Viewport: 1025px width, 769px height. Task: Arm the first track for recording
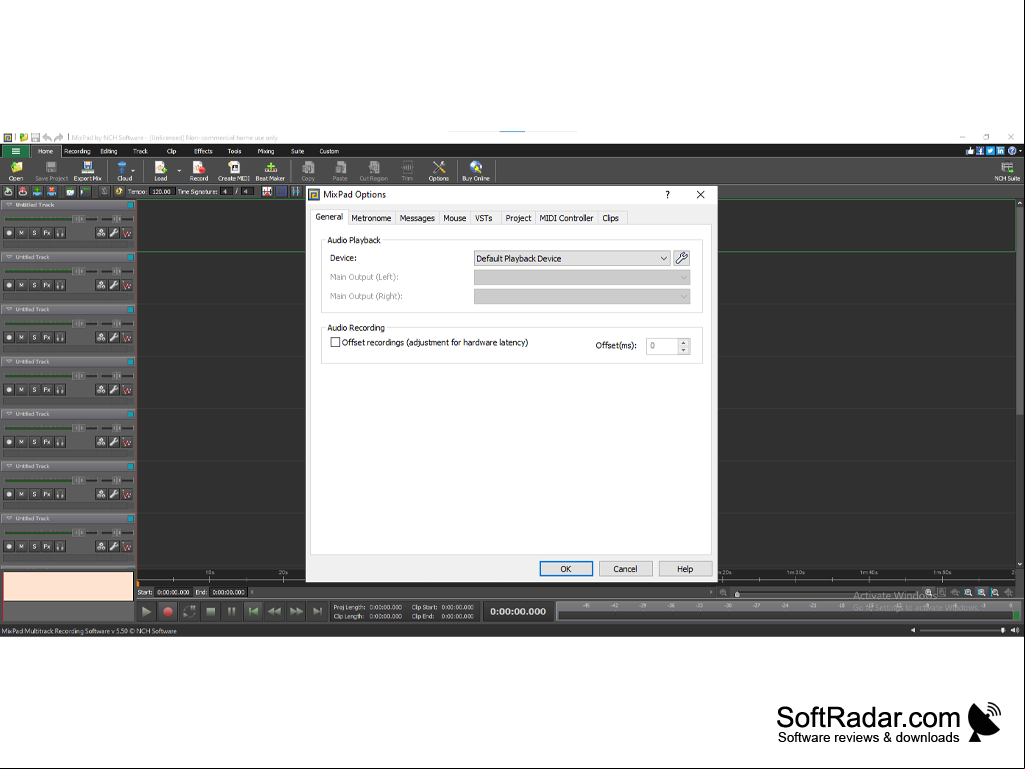click(9, 233)
